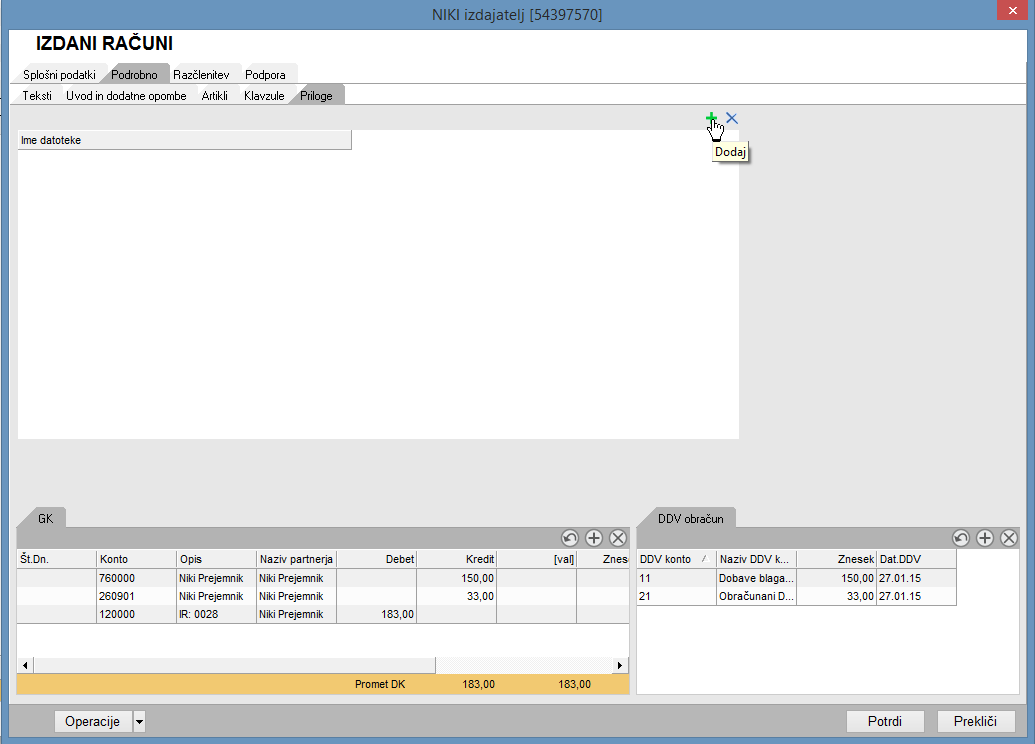Switch to the Splošni podatki tab
The image size is (1035, 744).
(x=59, y=75)
